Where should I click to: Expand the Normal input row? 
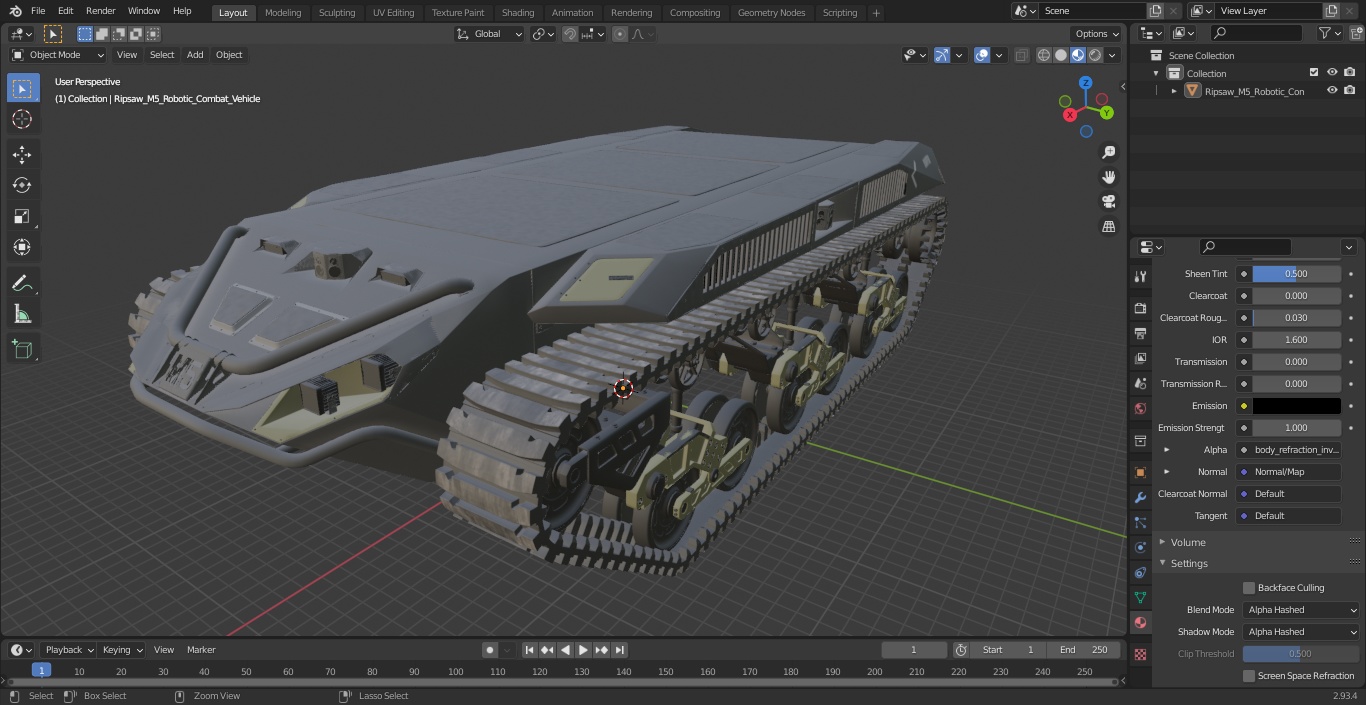[1167, 472]
